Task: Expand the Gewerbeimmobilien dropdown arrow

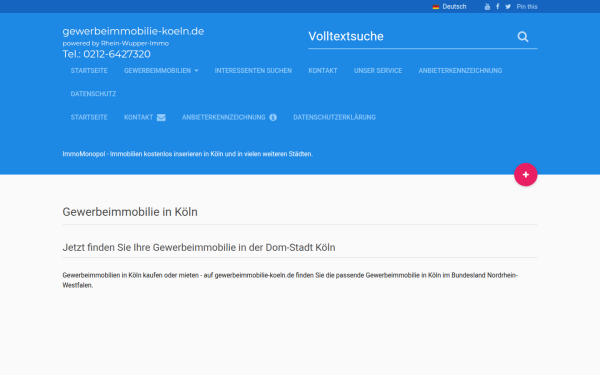Action: tap(196, 71)
